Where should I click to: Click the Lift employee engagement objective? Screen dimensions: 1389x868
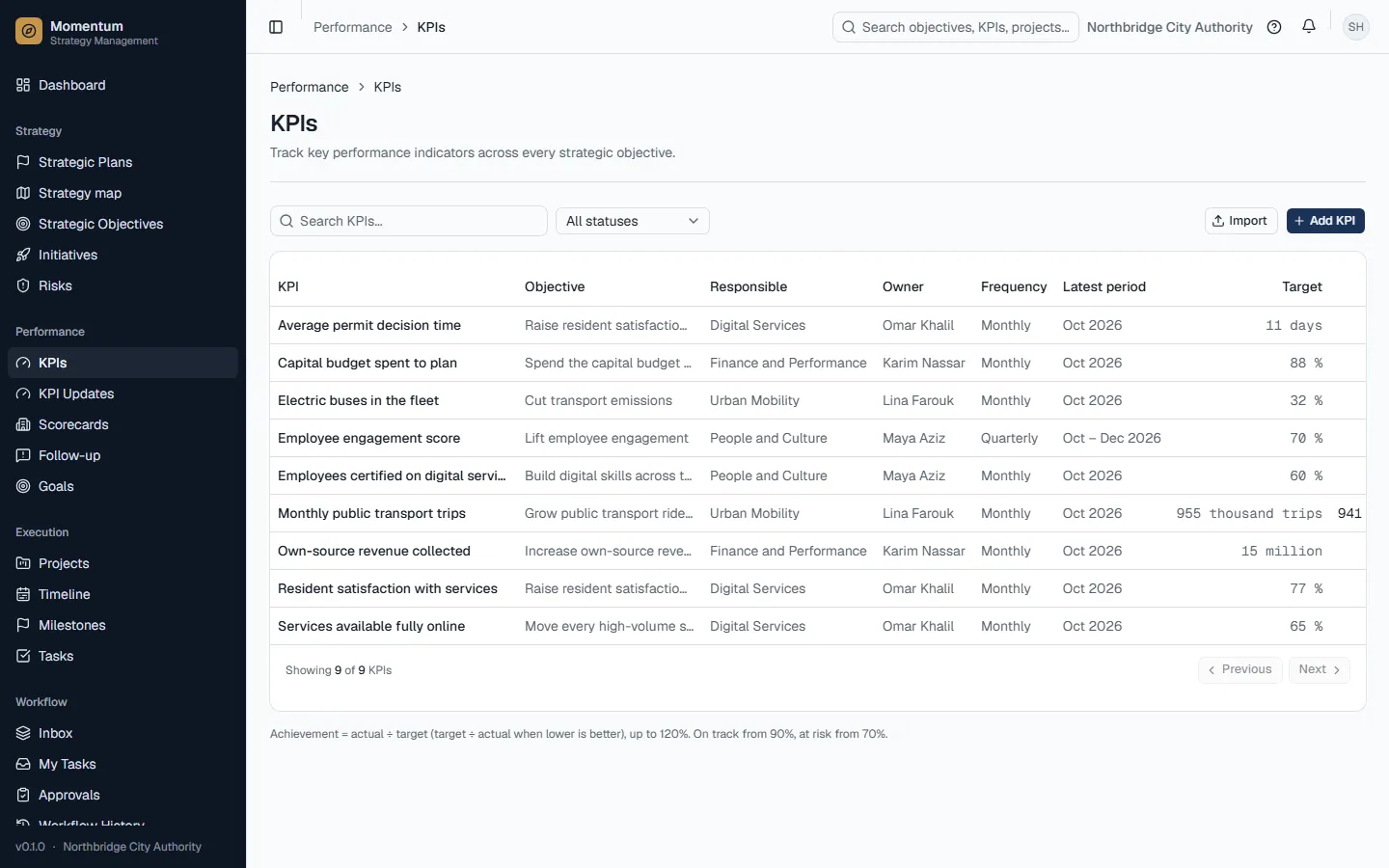pyautogui.click(x=607, y=438)
